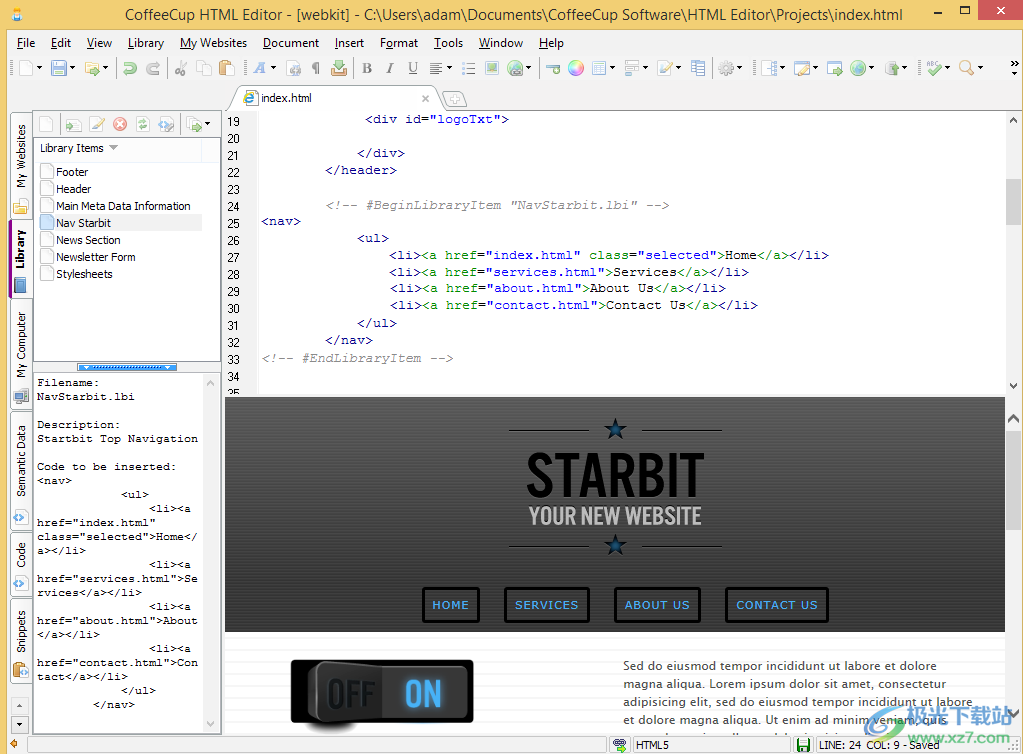Click the CONTACT US button in preview

point(776,605)
